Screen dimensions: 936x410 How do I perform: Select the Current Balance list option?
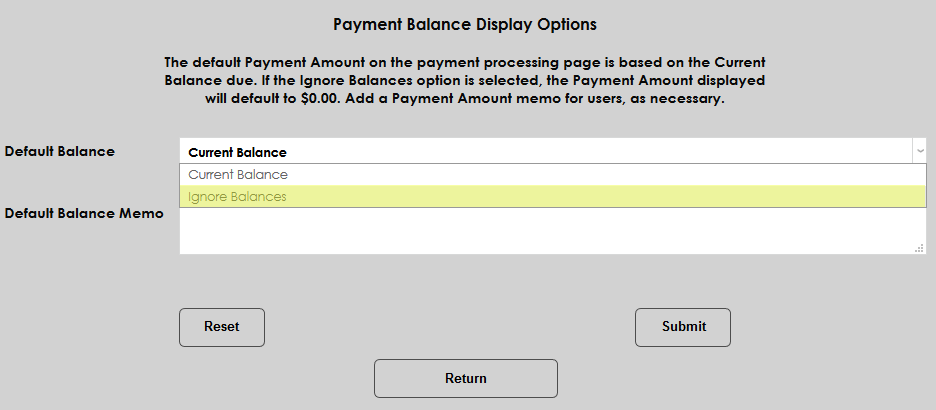[238, 175]
